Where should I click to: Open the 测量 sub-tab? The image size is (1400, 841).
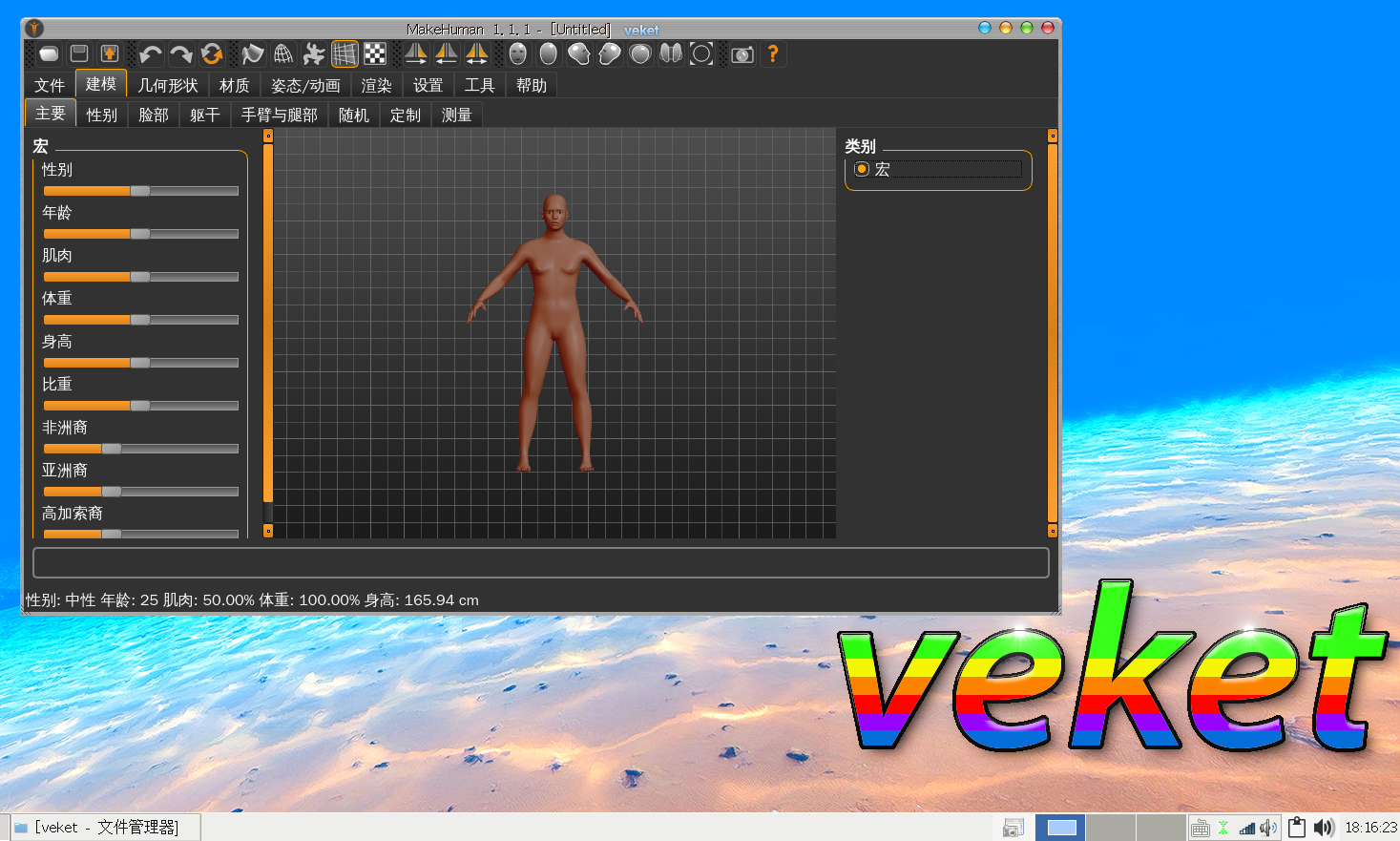coord(457,116)
